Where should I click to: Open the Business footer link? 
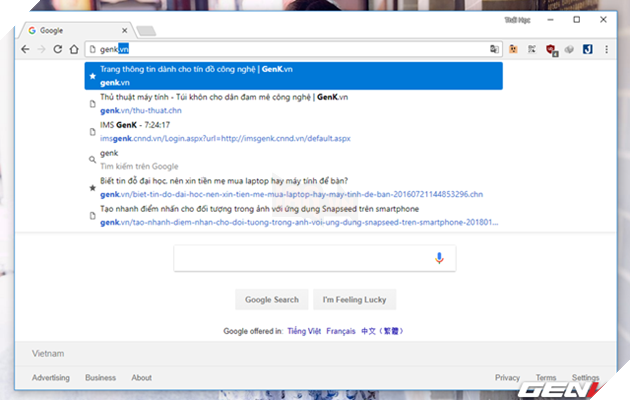point(100,378)
